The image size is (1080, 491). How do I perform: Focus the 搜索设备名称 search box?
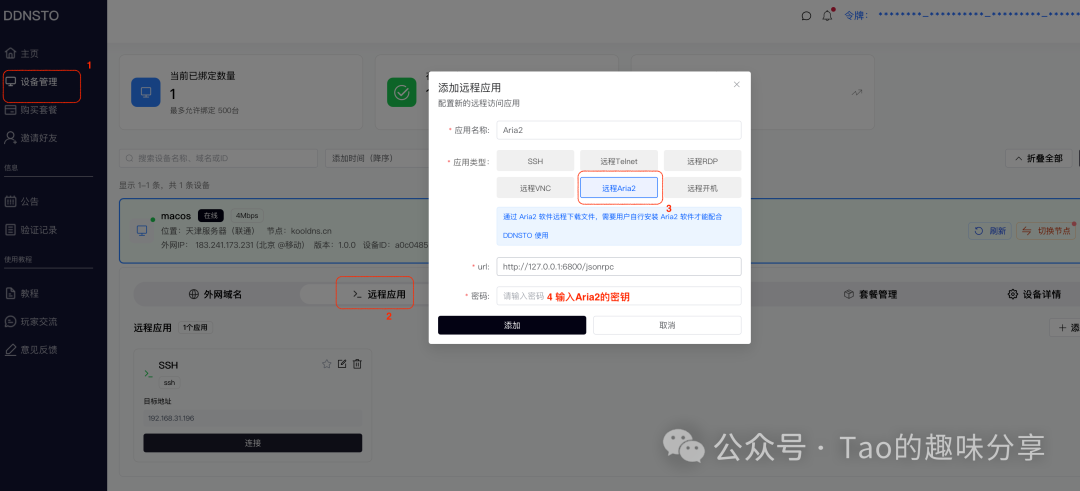(x=218, y=158)
